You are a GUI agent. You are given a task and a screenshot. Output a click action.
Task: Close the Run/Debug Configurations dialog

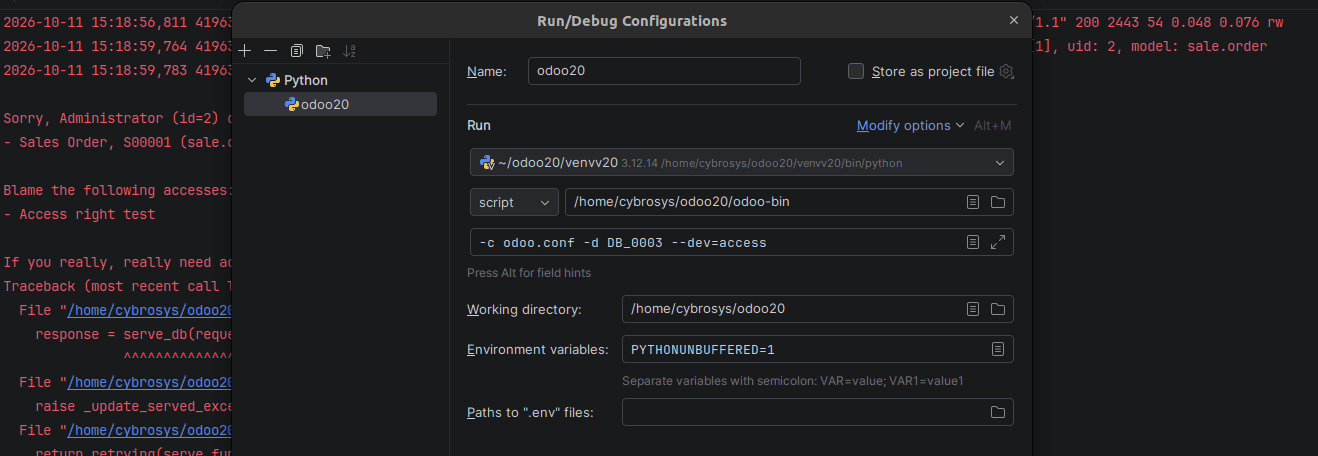1014,20
